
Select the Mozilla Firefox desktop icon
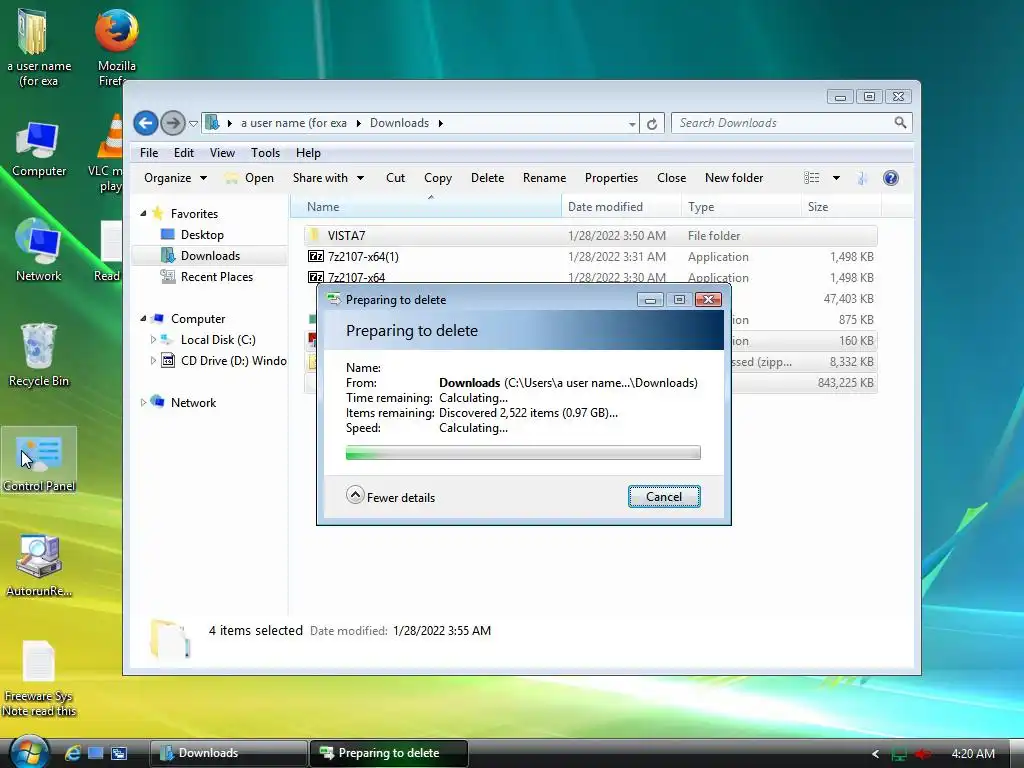pyautogui.click(x=116, y=47)
